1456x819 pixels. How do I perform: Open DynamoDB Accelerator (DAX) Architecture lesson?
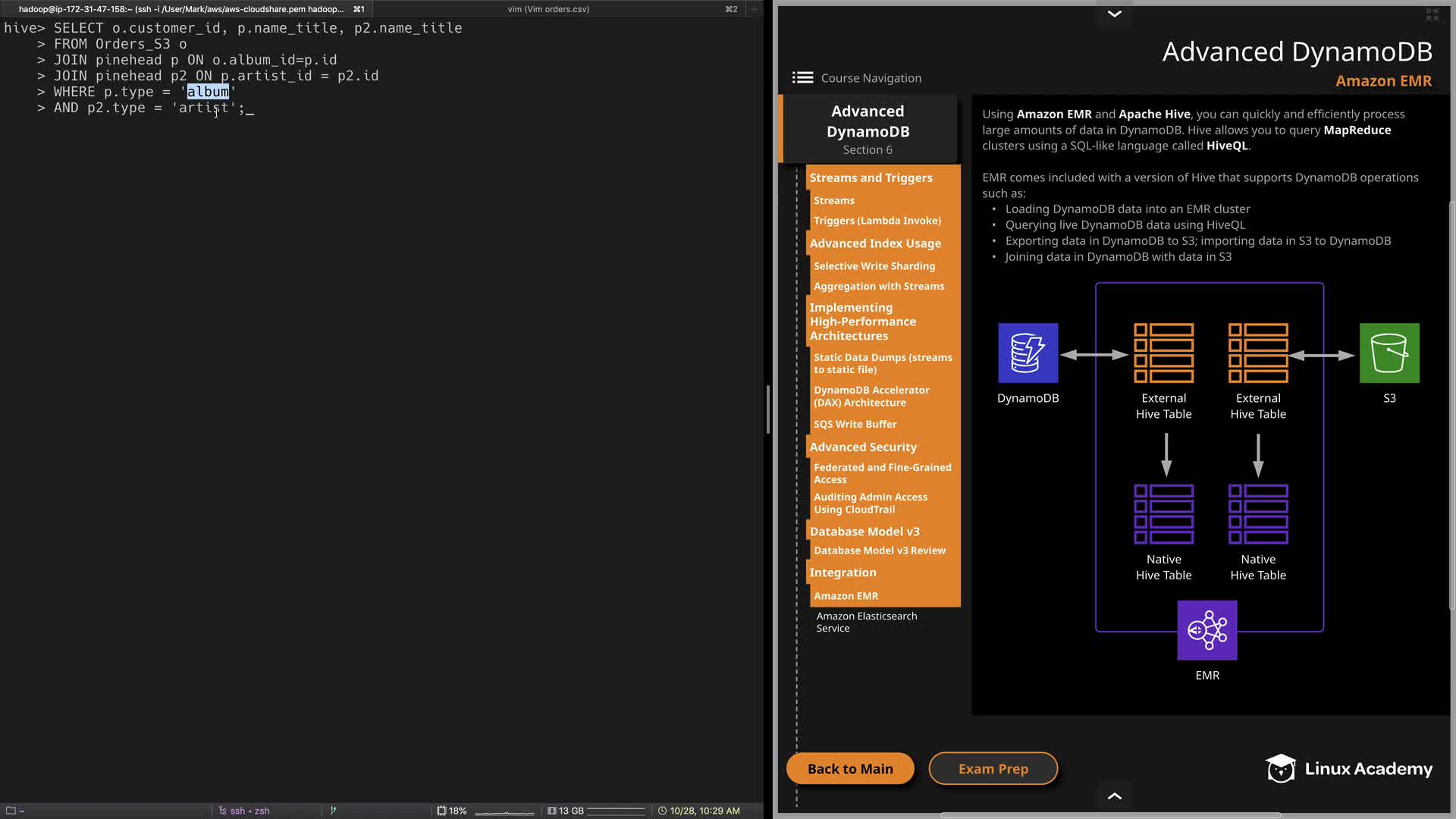[x=871, y=396]
